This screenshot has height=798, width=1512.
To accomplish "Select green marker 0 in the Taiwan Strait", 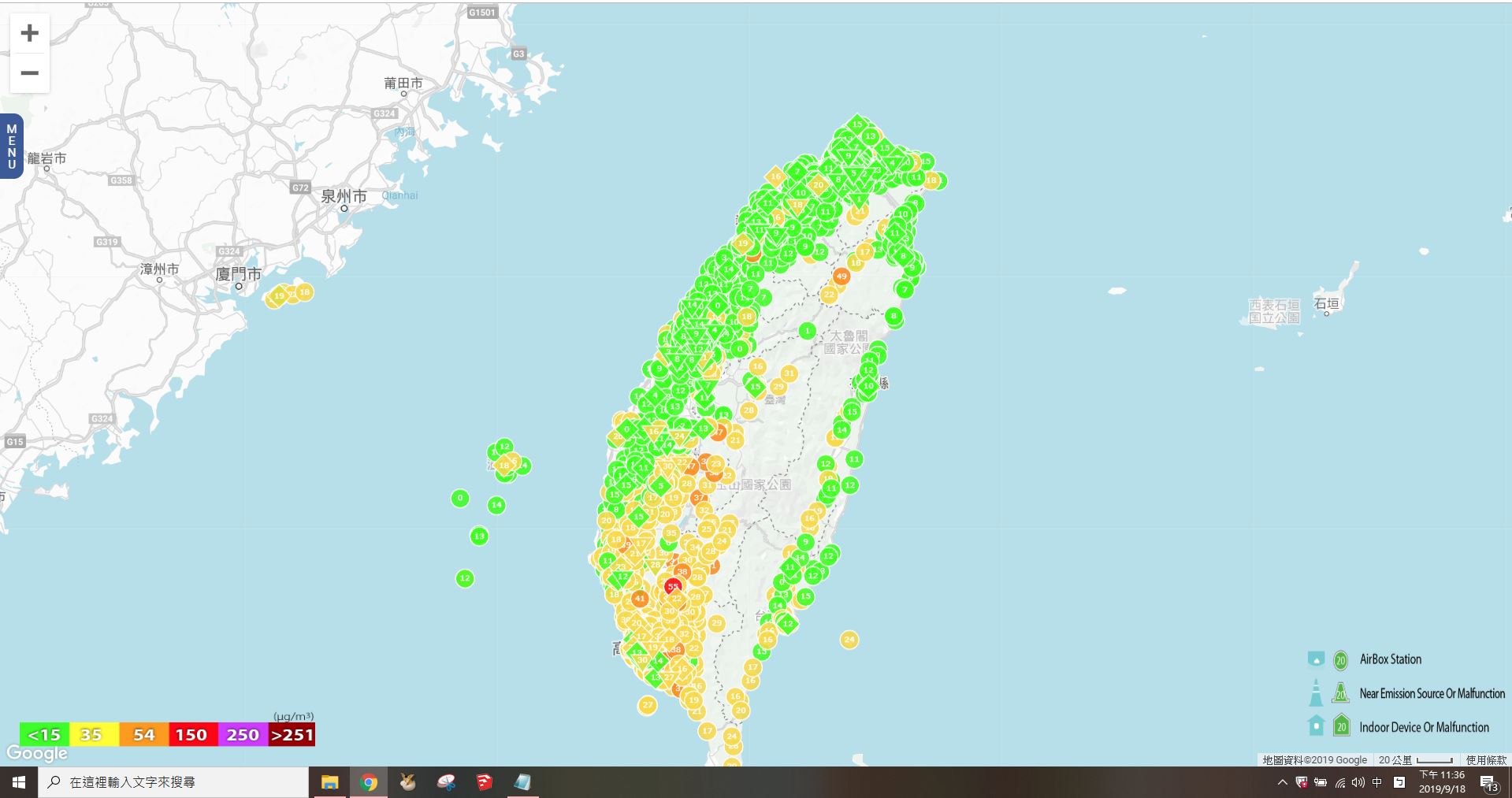I will tap(460, 498).
